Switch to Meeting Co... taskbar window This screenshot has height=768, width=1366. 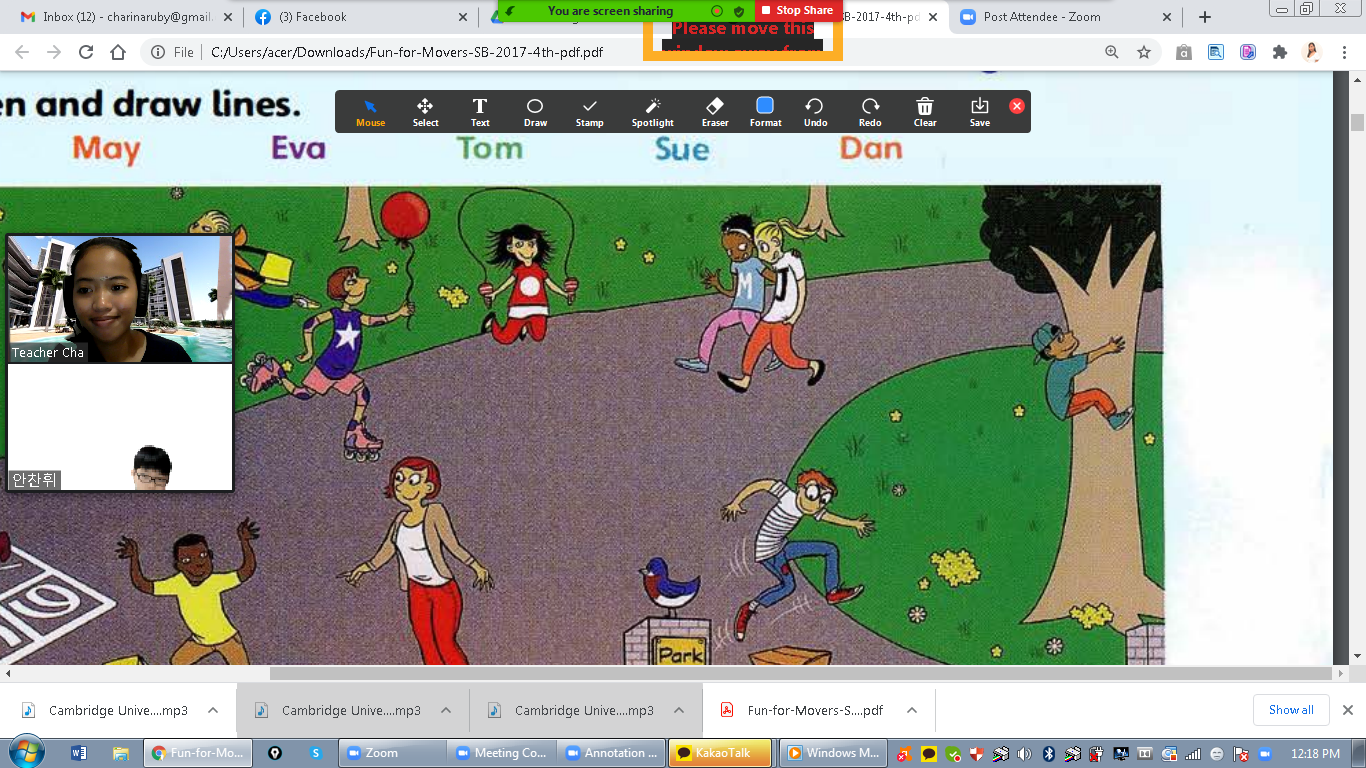(x=501, y=753)
